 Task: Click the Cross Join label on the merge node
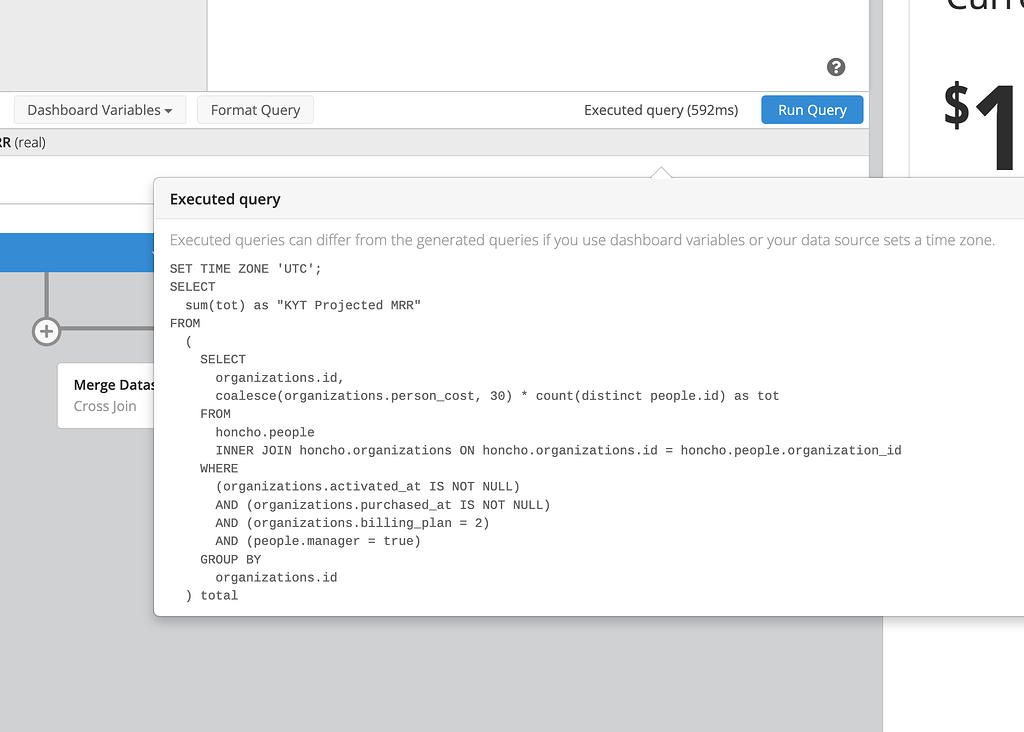[x=106, y=406]
